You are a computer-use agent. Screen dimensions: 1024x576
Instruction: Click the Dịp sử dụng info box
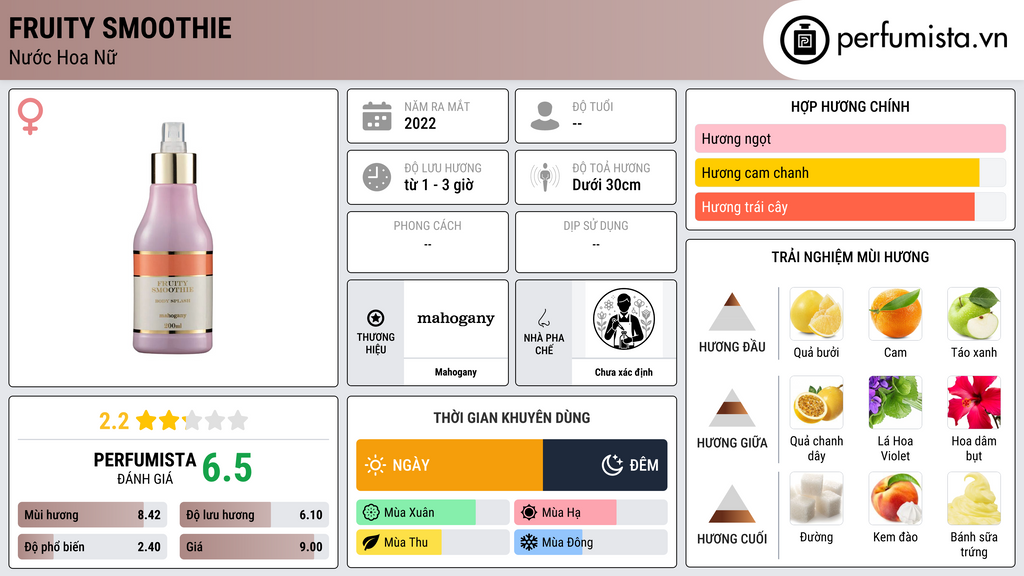[596, 242]
